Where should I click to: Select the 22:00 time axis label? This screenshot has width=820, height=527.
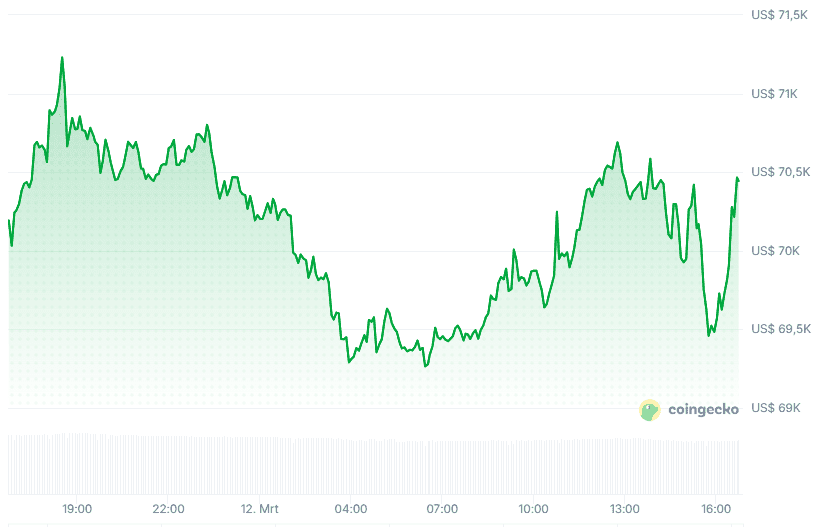168,508
